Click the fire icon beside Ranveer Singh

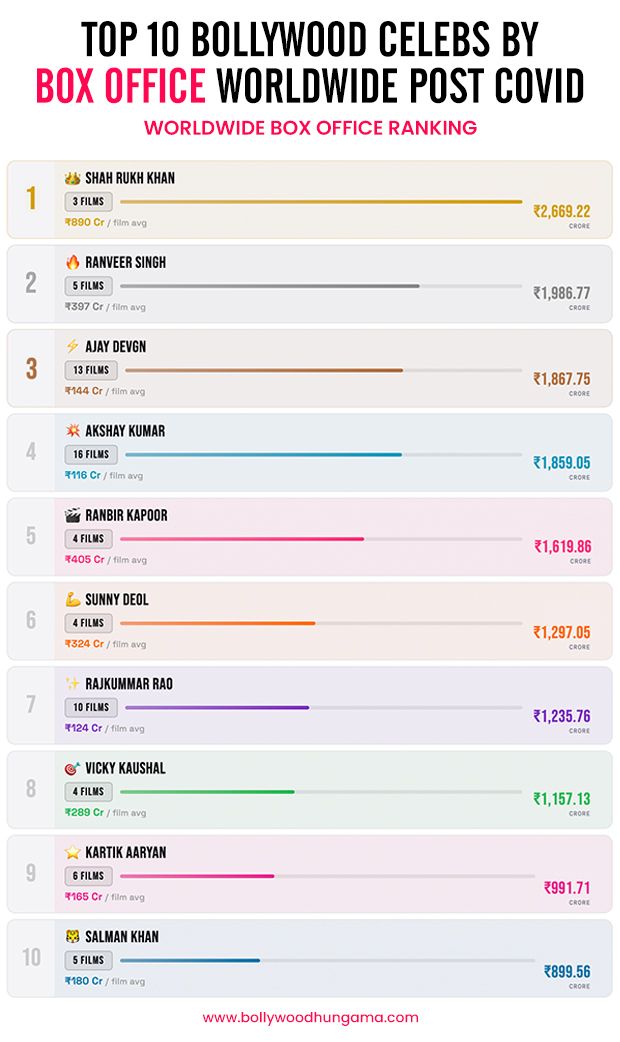[72, 263]
